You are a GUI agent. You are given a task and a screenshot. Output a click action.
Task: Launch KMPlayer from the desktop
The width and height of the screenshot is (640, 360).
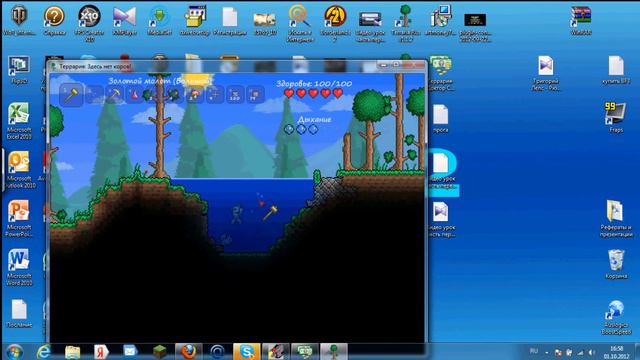(124, 20)
